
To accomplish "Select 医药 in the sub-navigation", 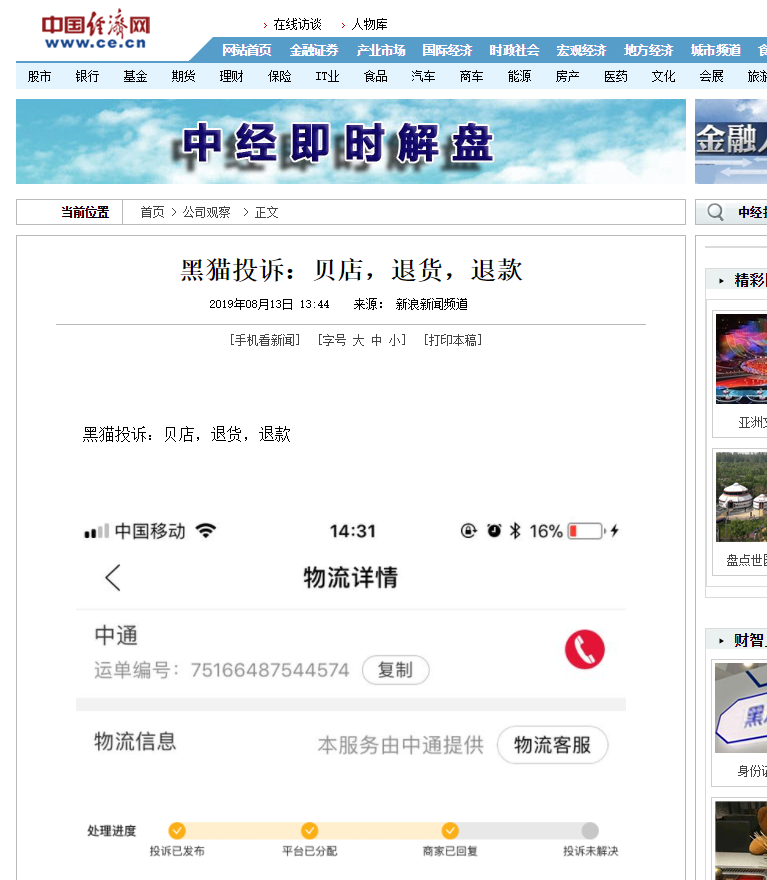I will click(x=616, y=76).
